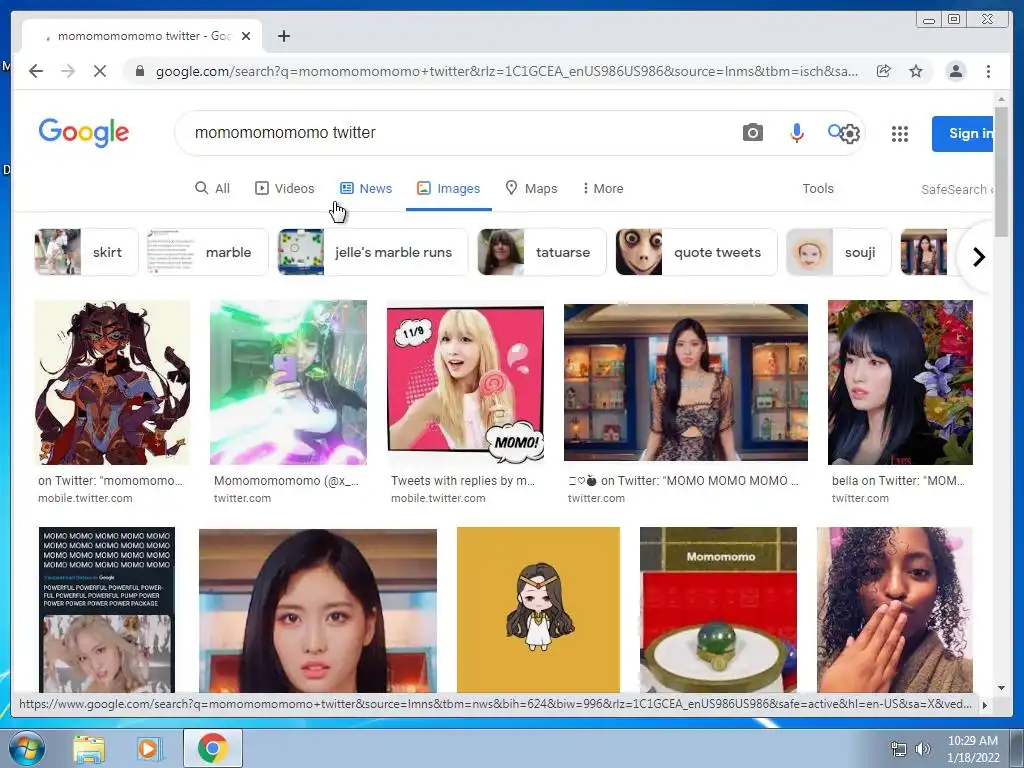Open the clock showing 10:29 AM

pyautogui.click(x=972, y=749)
